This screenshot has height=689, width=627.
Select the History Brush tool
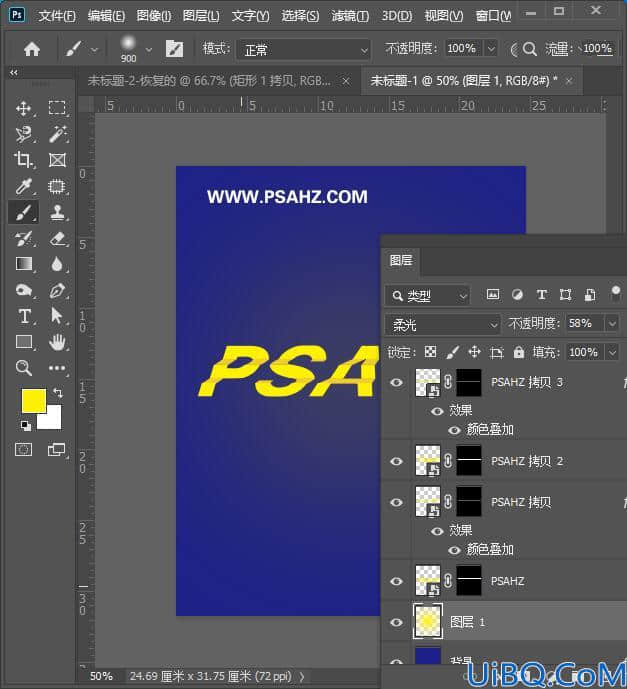(x=23, y=239)
